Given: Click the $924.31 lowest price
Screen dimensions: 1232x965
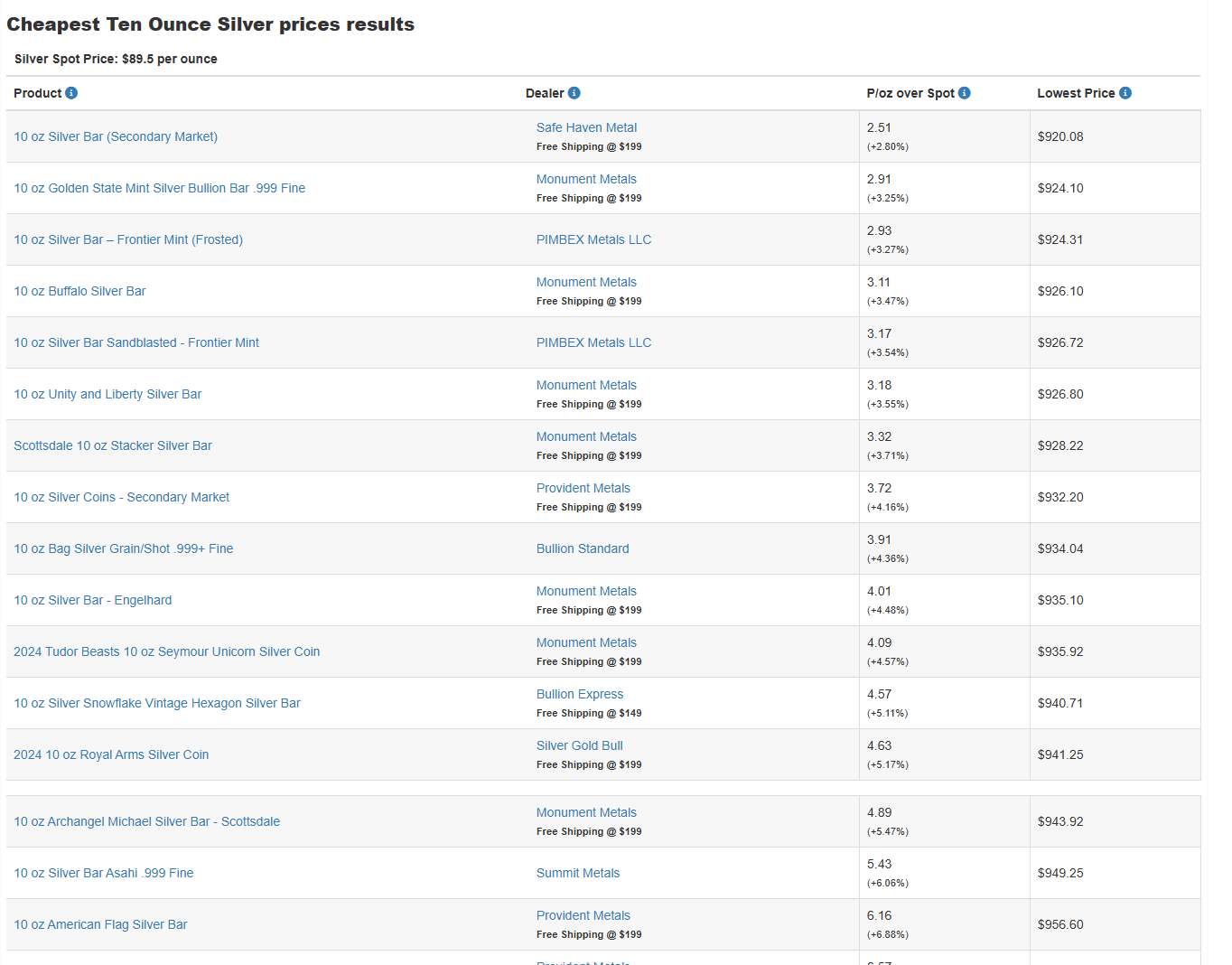Looking at the screenshot, I should pos(1060,239).
